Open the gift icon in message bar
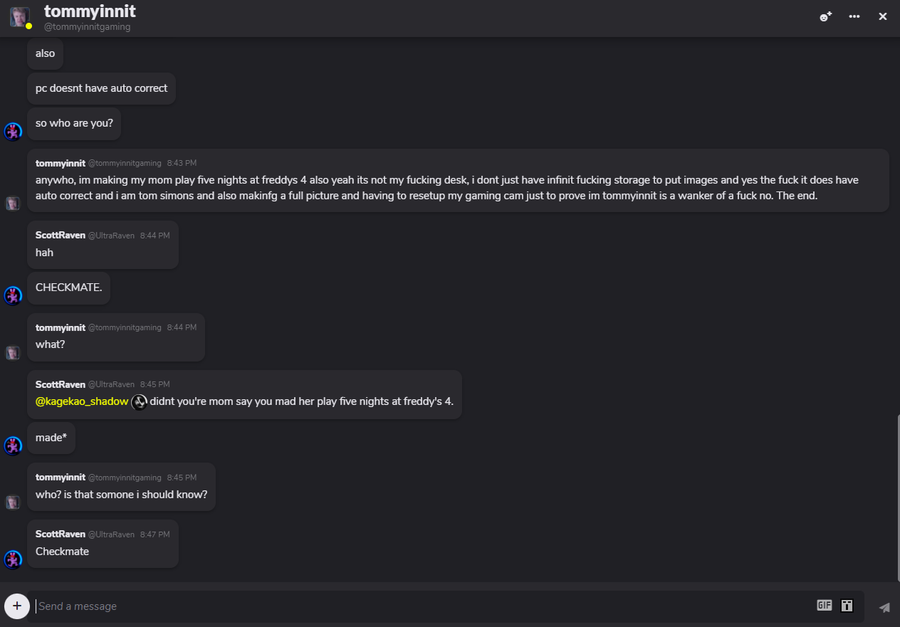This screenshot has width=900, height=627. point(847,605)
